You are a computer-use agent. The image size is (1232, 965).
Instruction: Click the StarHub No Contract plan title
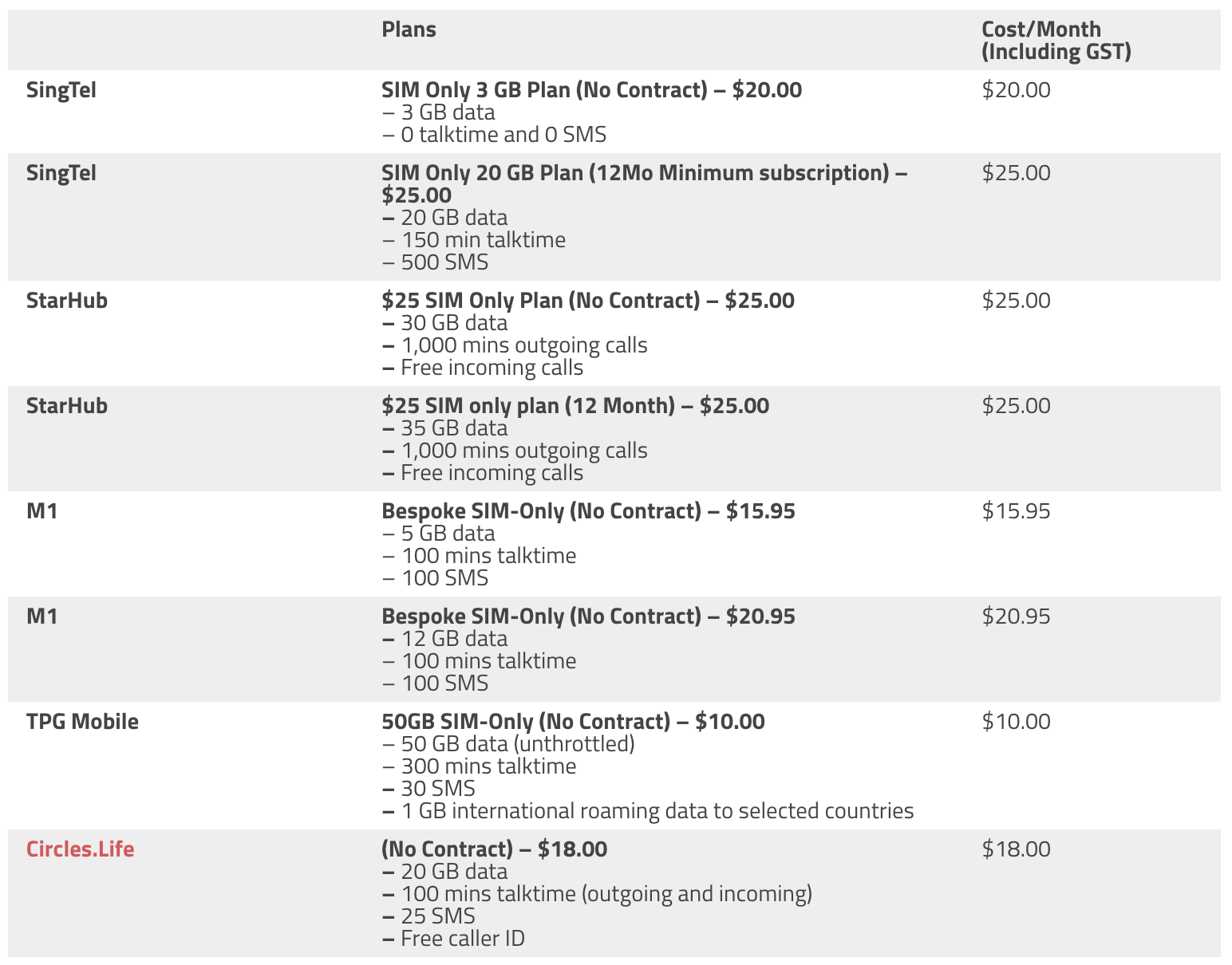tap(588, 301)
